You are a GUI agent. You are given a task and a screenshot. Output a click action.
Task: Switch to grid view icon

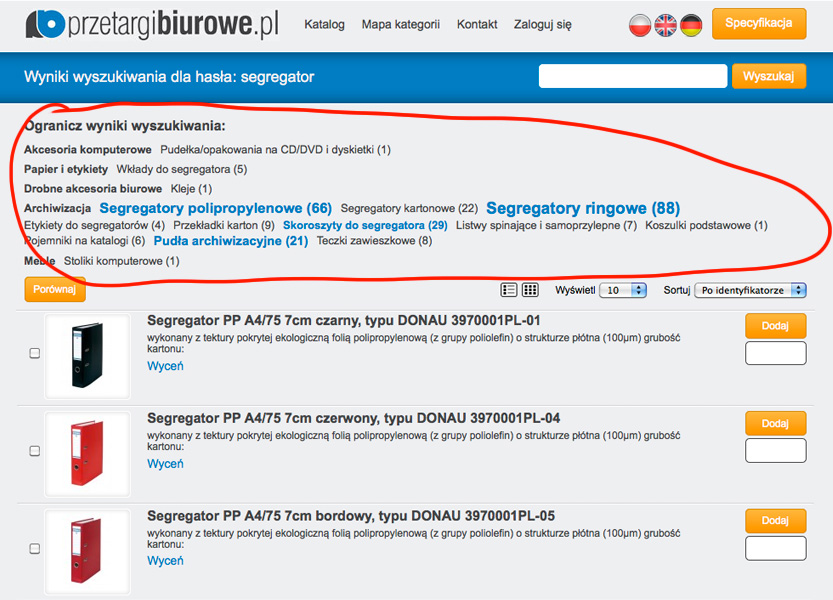click(x=530, y=290)
